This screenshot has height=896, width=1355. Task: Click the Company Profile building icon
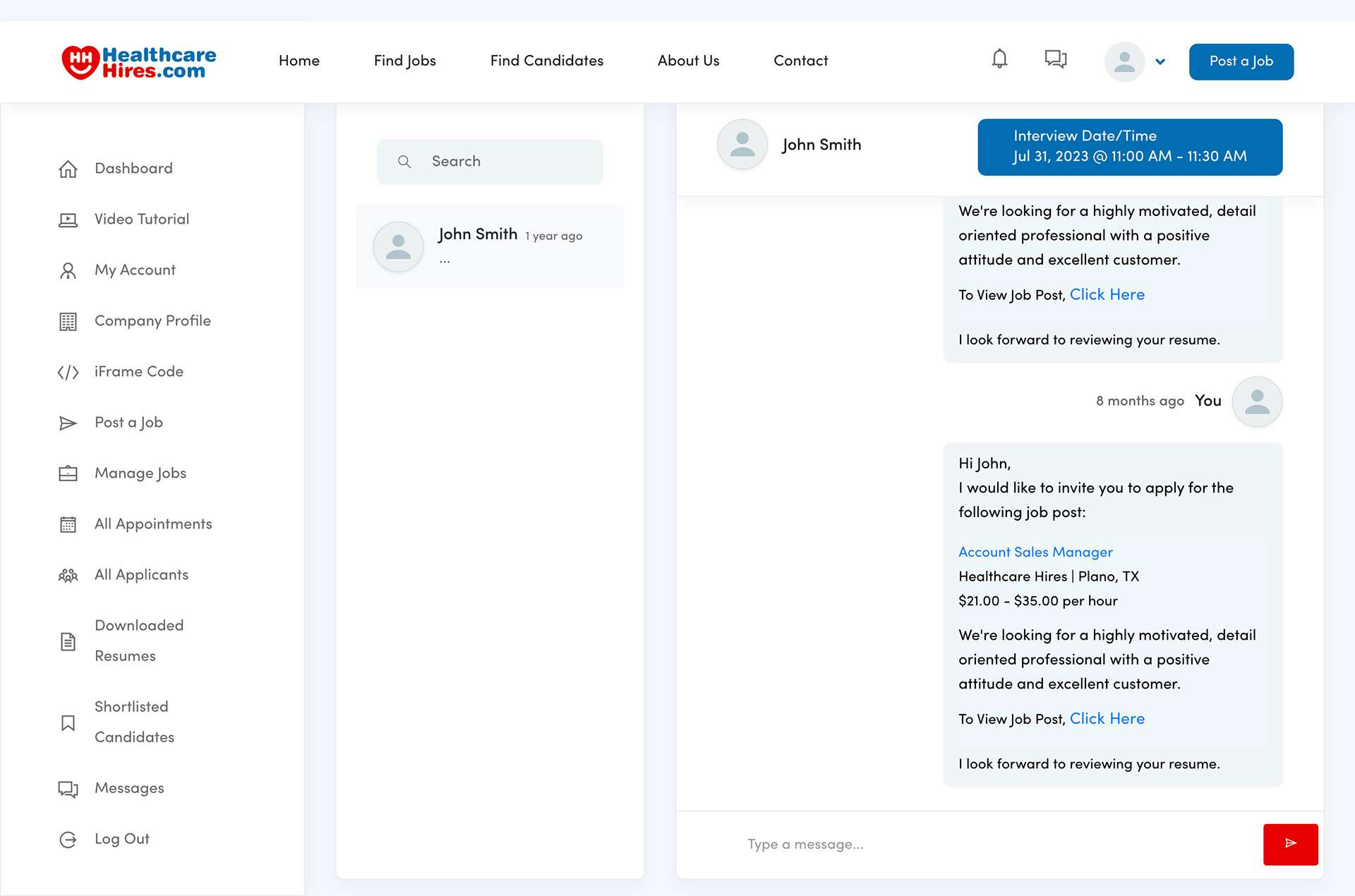68,322
